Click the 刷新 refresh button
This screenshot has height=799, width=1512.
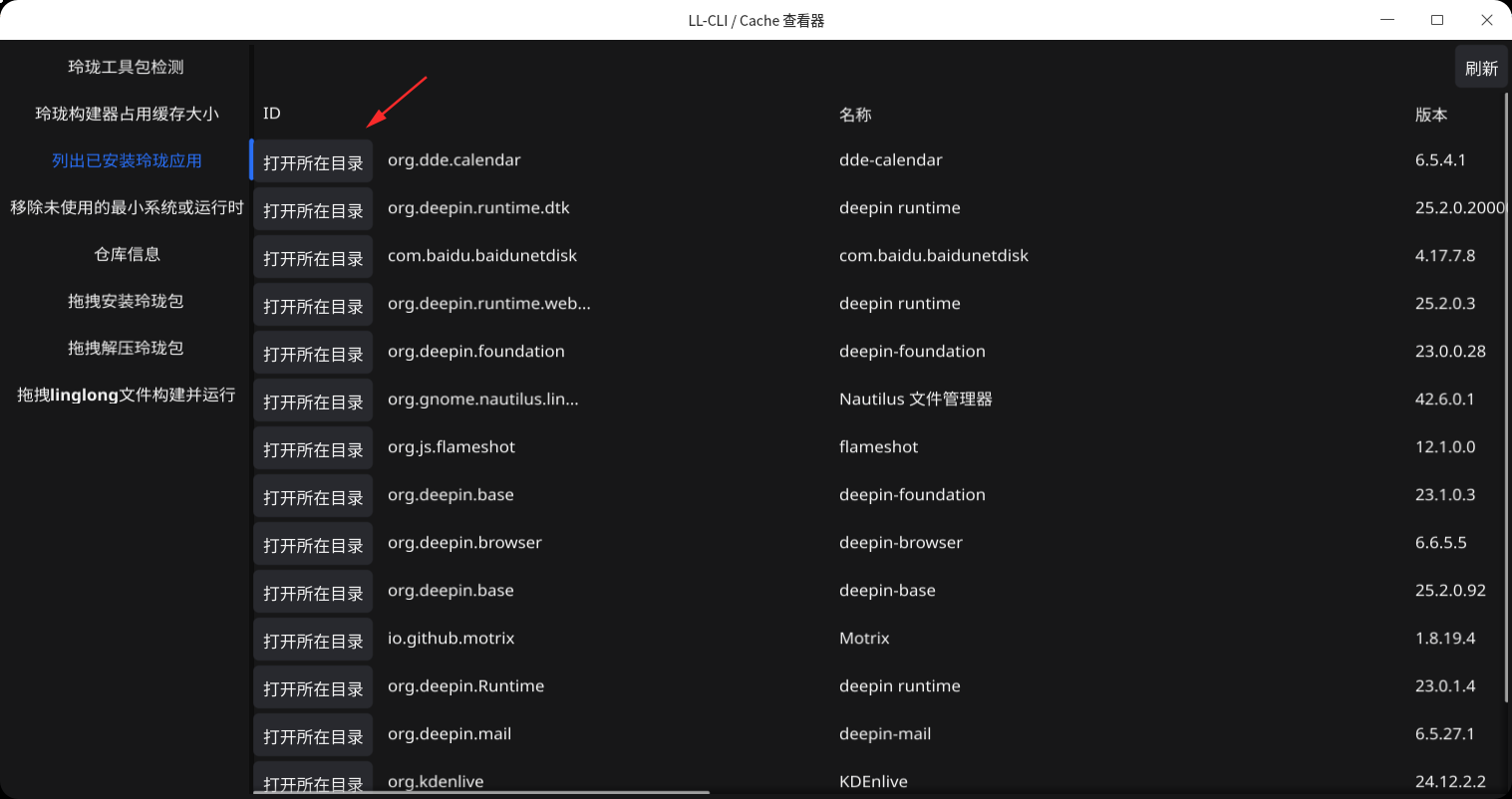1481,68
